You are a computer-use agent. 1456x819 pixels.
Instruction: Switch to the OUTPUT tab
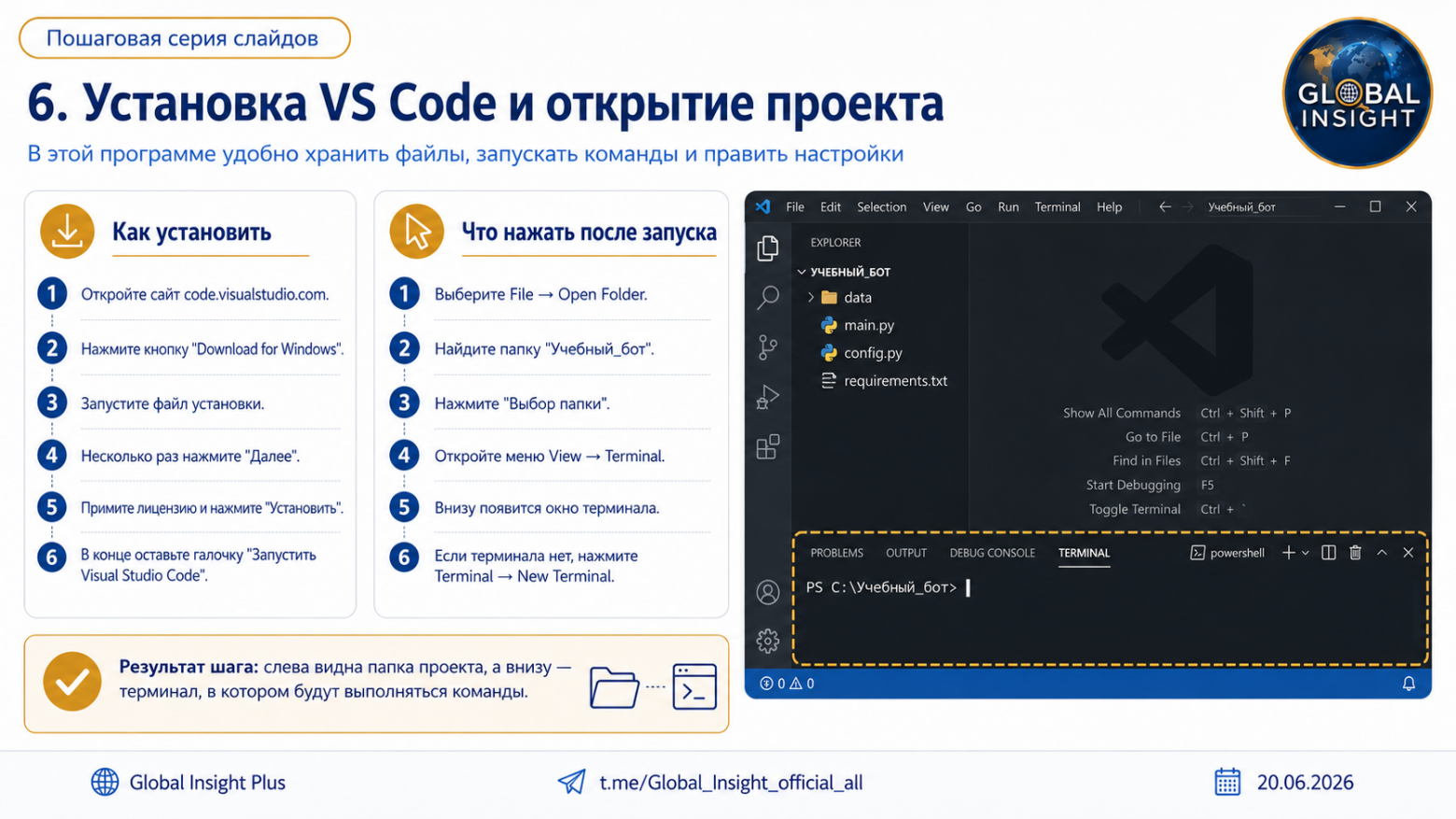tap(906, 553)
